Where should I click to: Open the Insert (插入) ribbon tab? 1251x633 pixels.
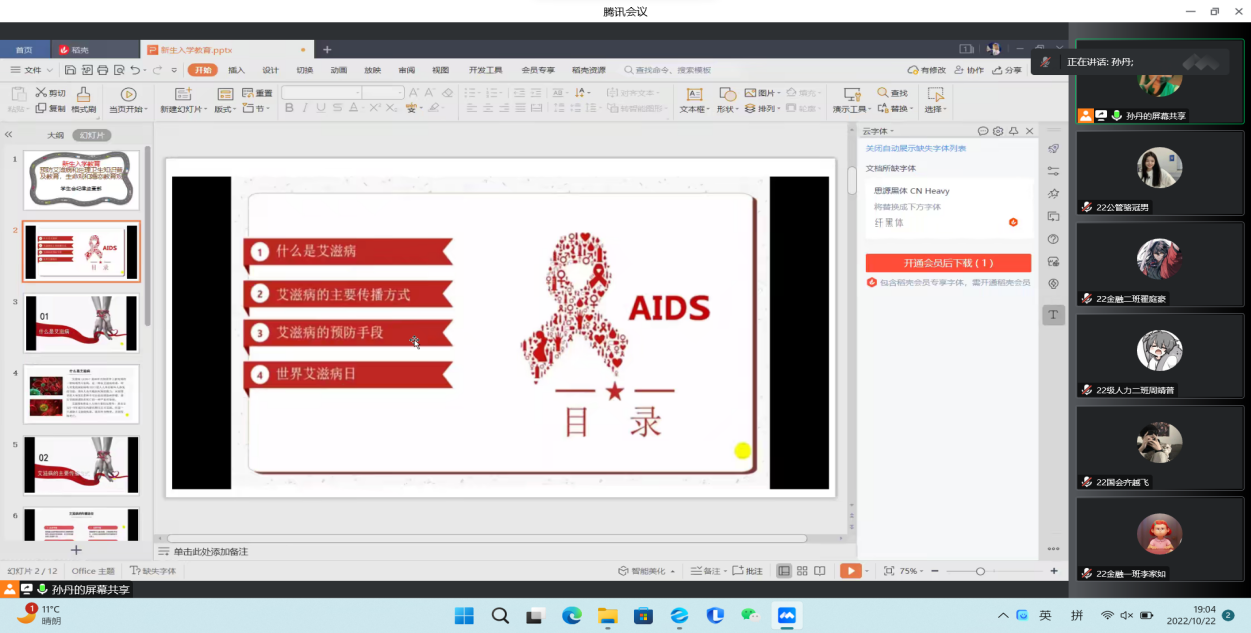(x=236, y=70)
